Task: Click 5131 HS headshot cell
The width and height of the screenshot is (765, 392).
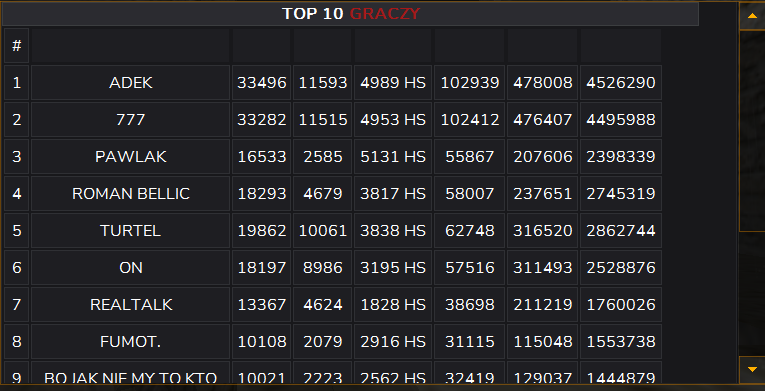Action: click(393, 157)
